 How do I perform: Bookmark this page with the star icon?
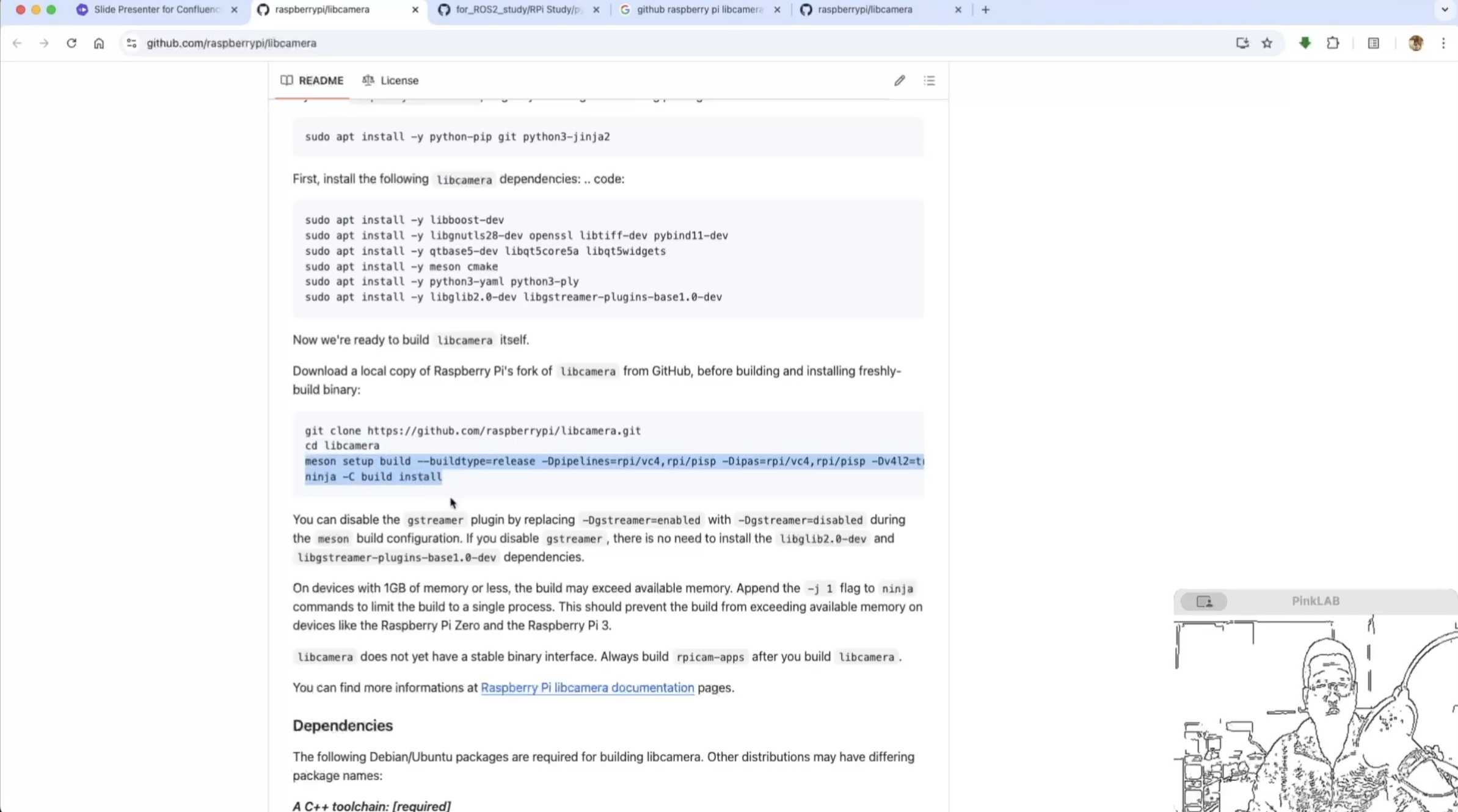tap(1267, 43)
